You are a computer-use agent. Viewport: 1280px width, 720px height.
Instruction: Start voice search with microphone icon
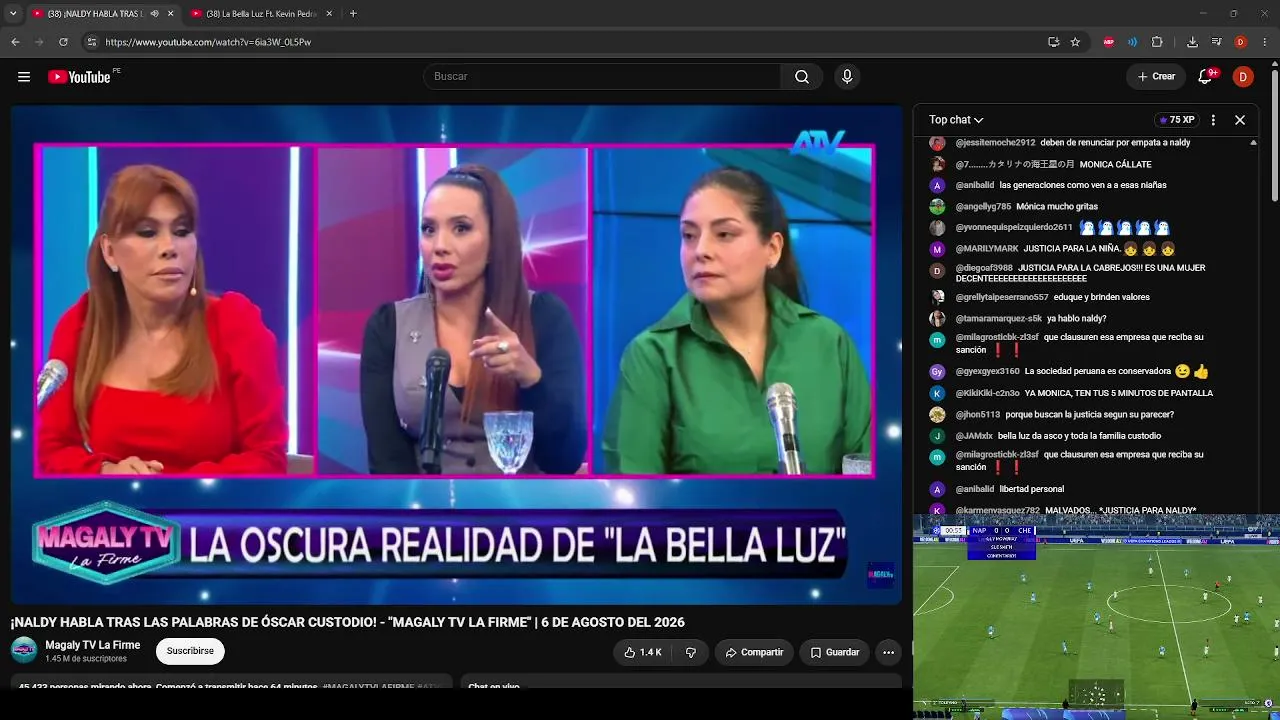pyautogui.click(x=847, y=77)
